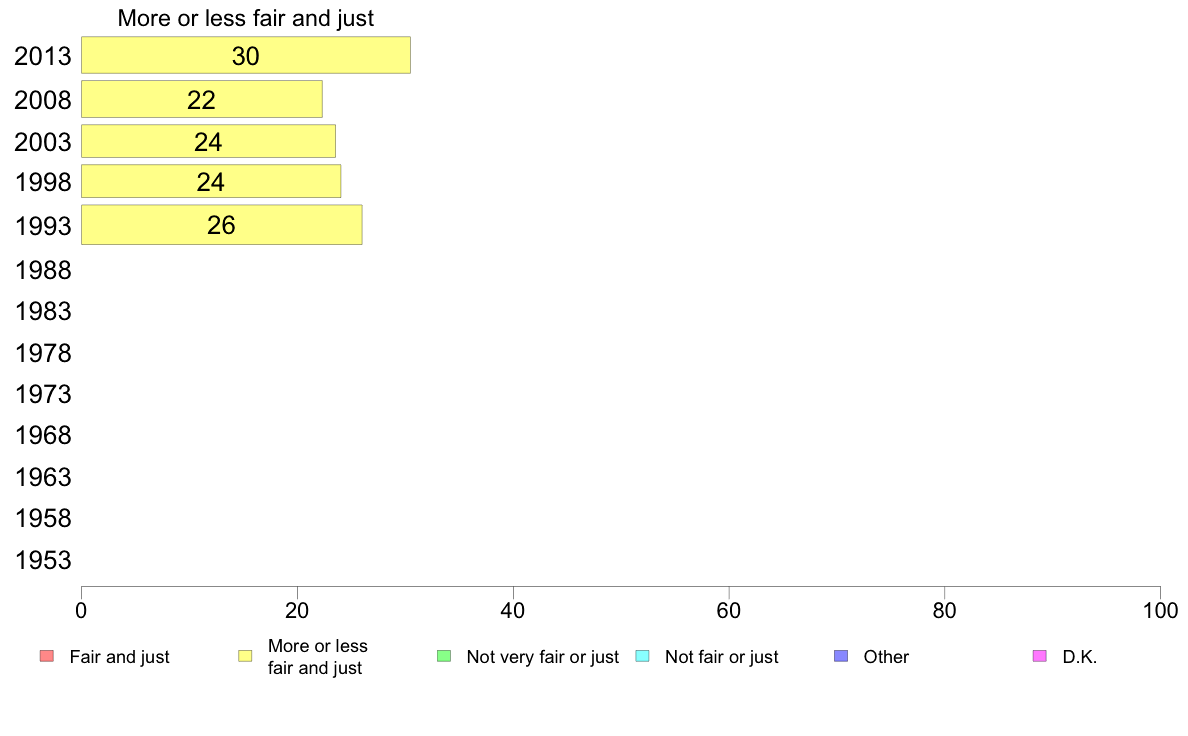Click the 40 tick on the x-axis

point(513,610)
